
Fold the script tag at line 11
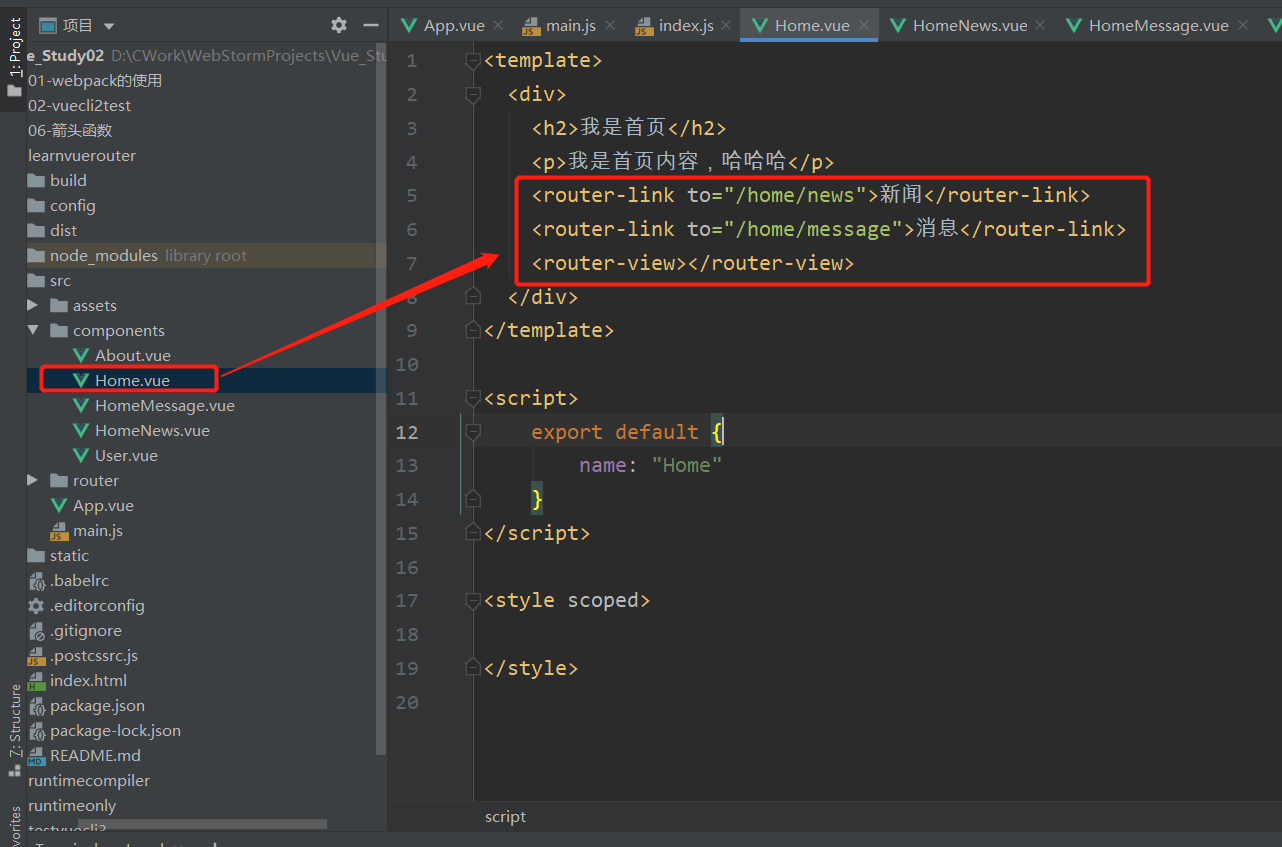pos(473,398)
